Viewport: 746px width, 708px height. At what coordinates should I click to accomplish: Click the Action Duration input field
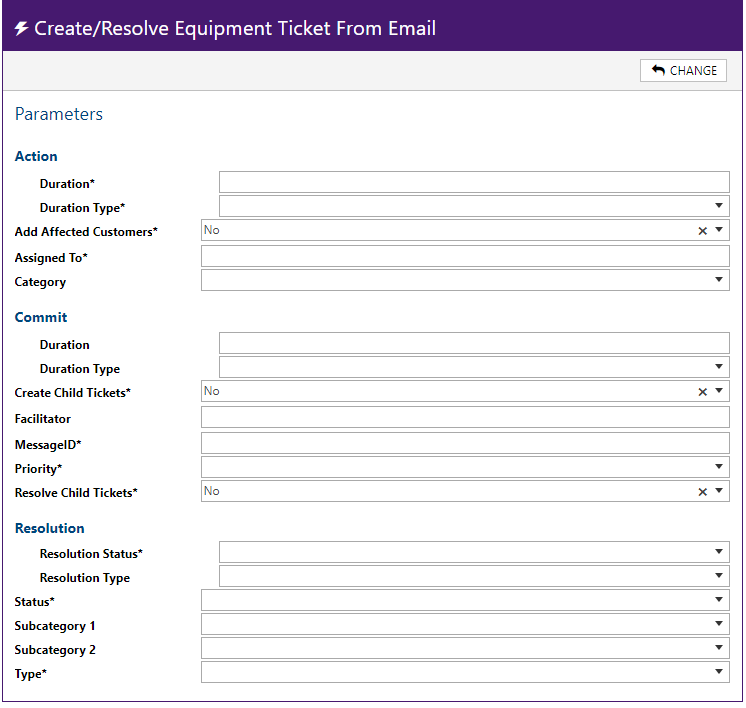click(474, 182)
